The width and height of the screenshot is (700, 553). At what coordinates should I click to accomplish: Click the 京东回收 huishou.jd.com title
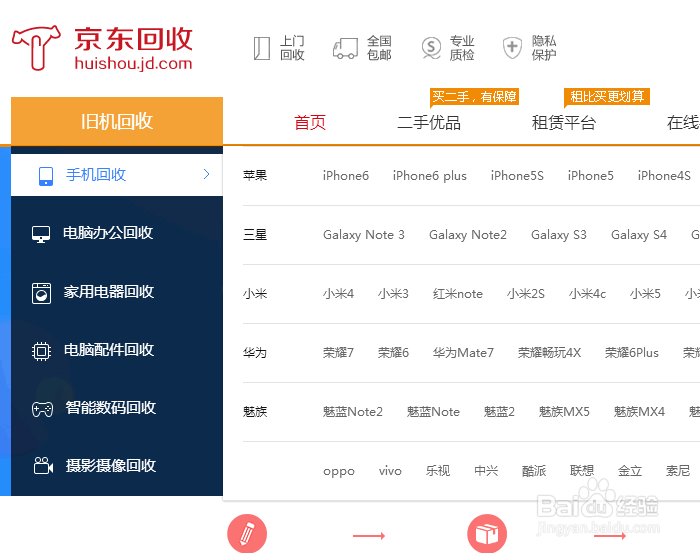tap(133, 48)
